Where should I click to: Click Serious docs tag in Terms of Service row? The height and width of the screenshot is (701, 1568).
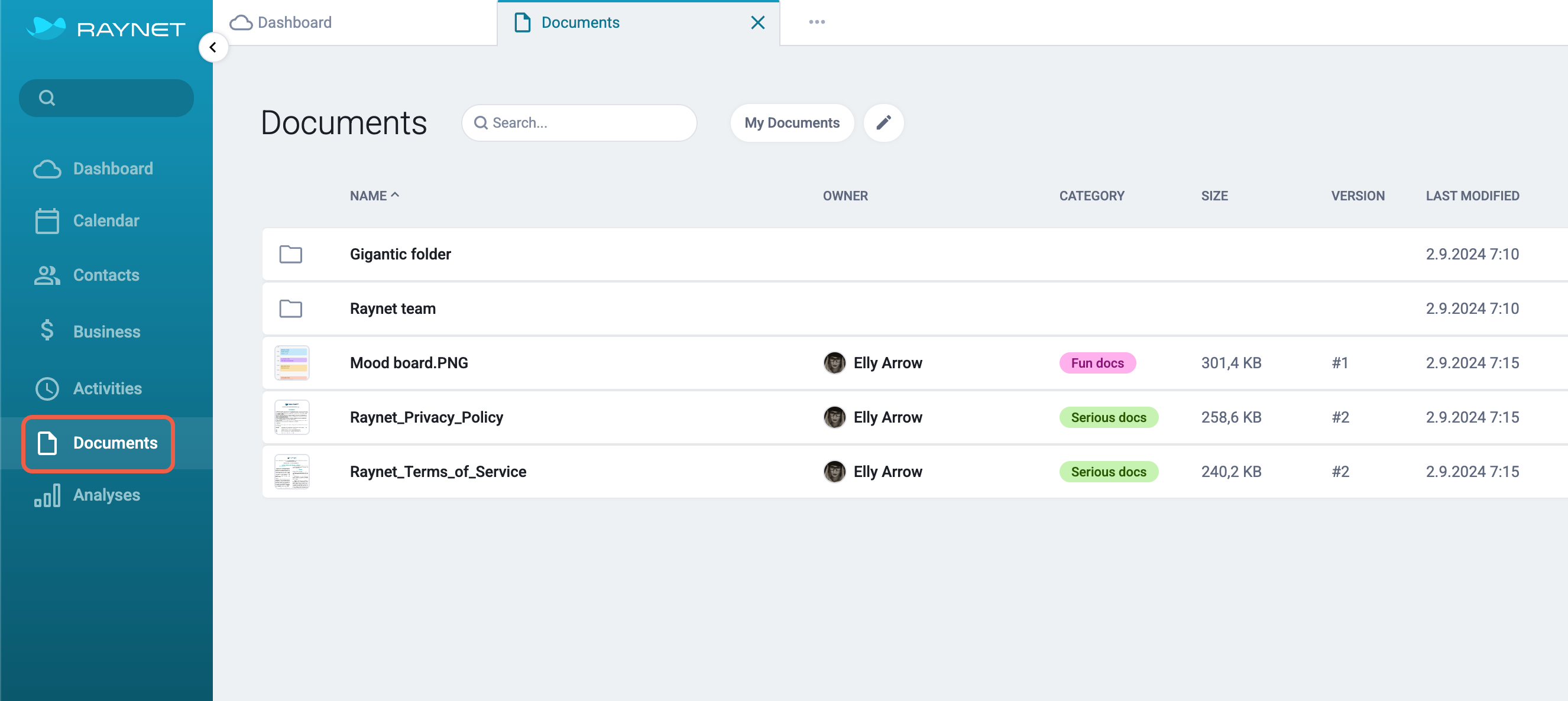(x=1109, y=472)
